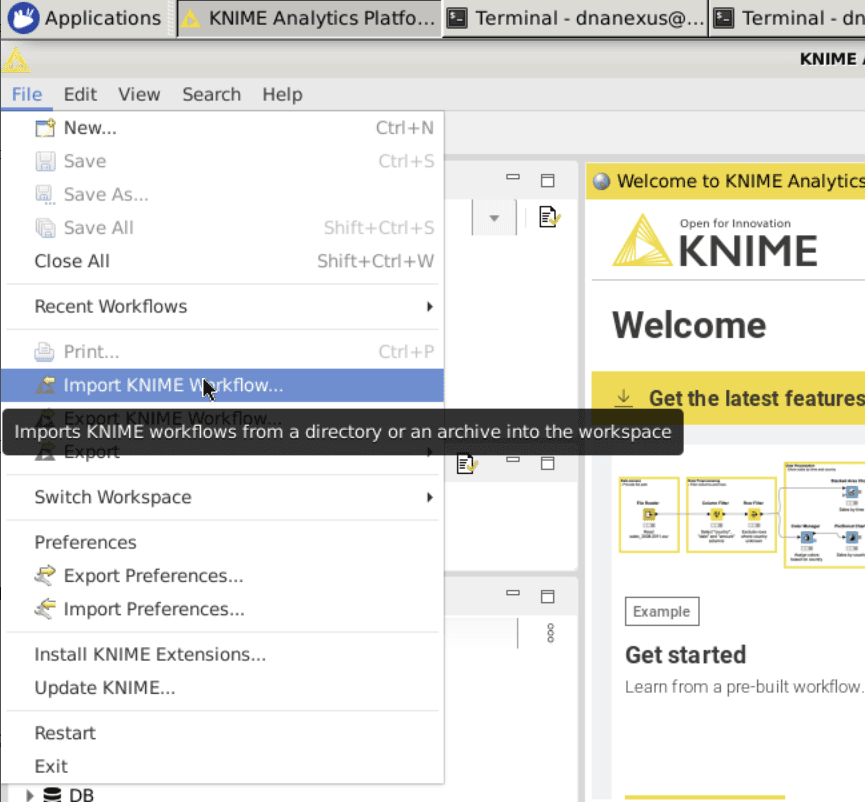
Task: Click the document icon beside the top panel dropdown
Action: tap(548, 217)
